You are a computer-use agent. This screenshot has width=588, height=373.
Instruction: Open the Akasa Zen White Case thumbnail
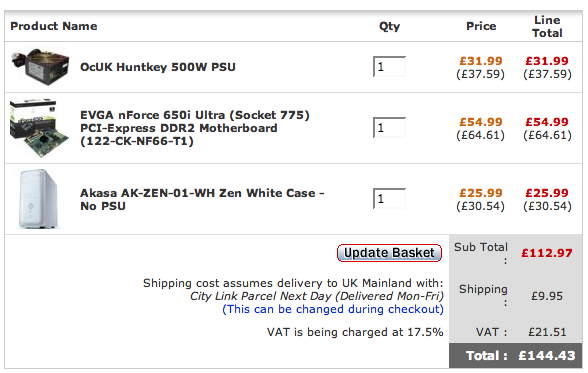click(x=38, y=199)
